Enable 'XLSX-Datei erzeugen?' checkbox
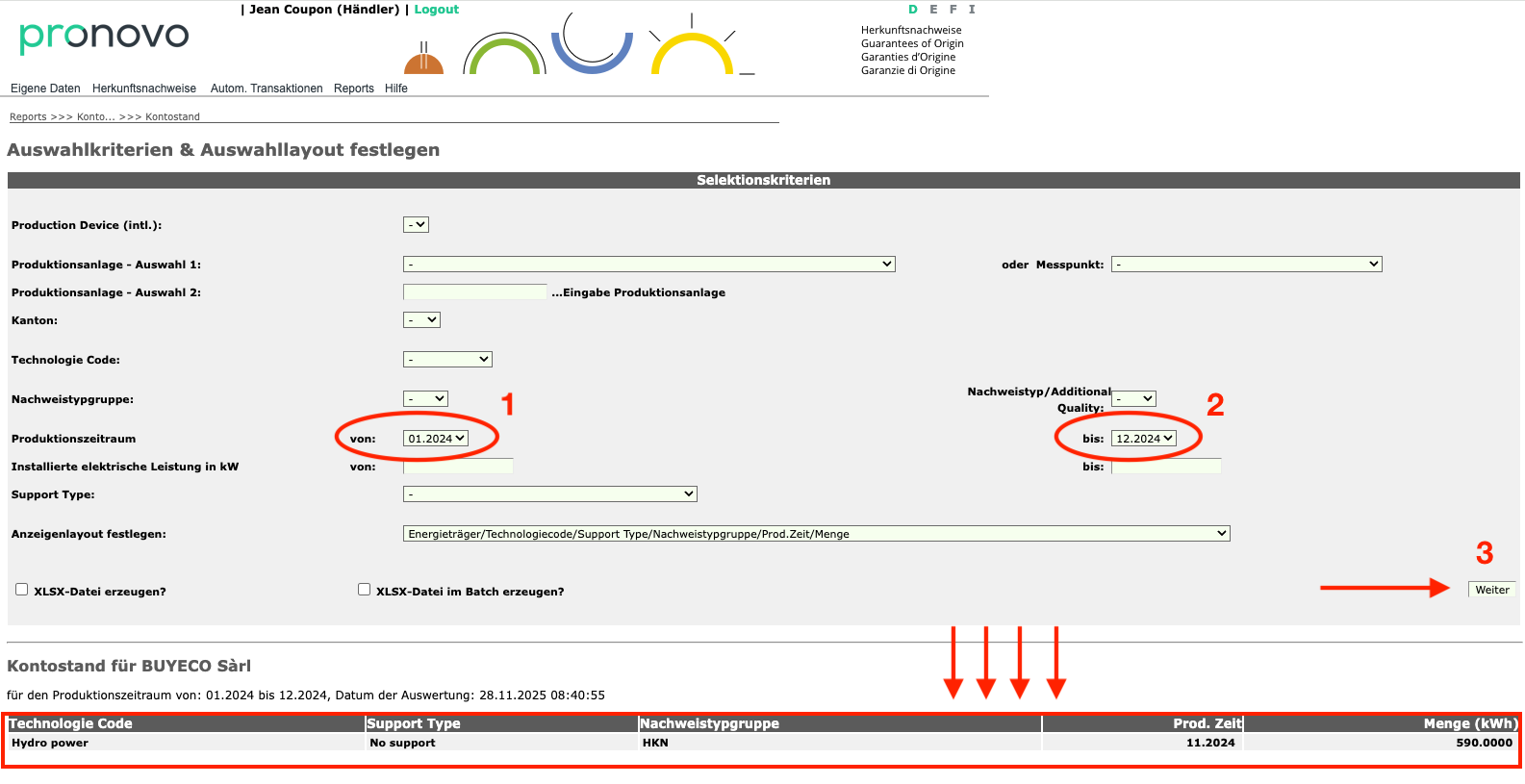This screenshot has height=784, width=1525. tap(21, 590)
